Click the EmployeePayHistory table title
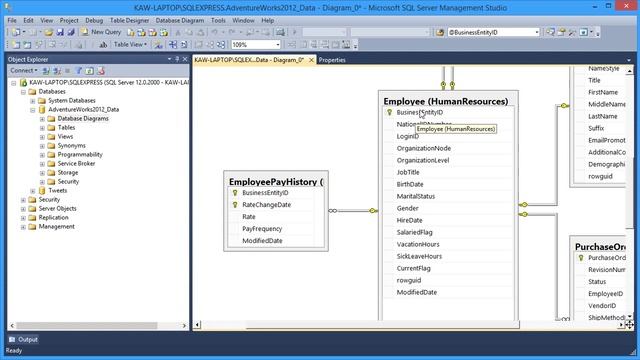This screenshot has width=640, height=360. [x=276, y=182]
